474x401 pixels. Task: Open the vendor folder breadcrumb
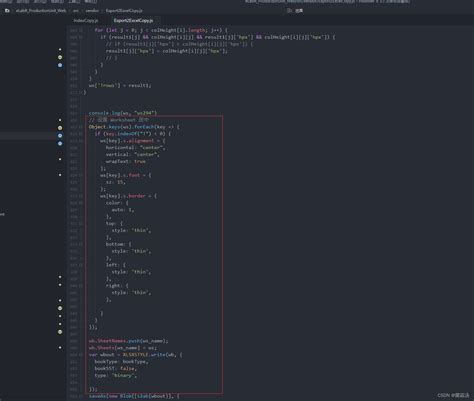pyautogui.click(x=92, y=11)
